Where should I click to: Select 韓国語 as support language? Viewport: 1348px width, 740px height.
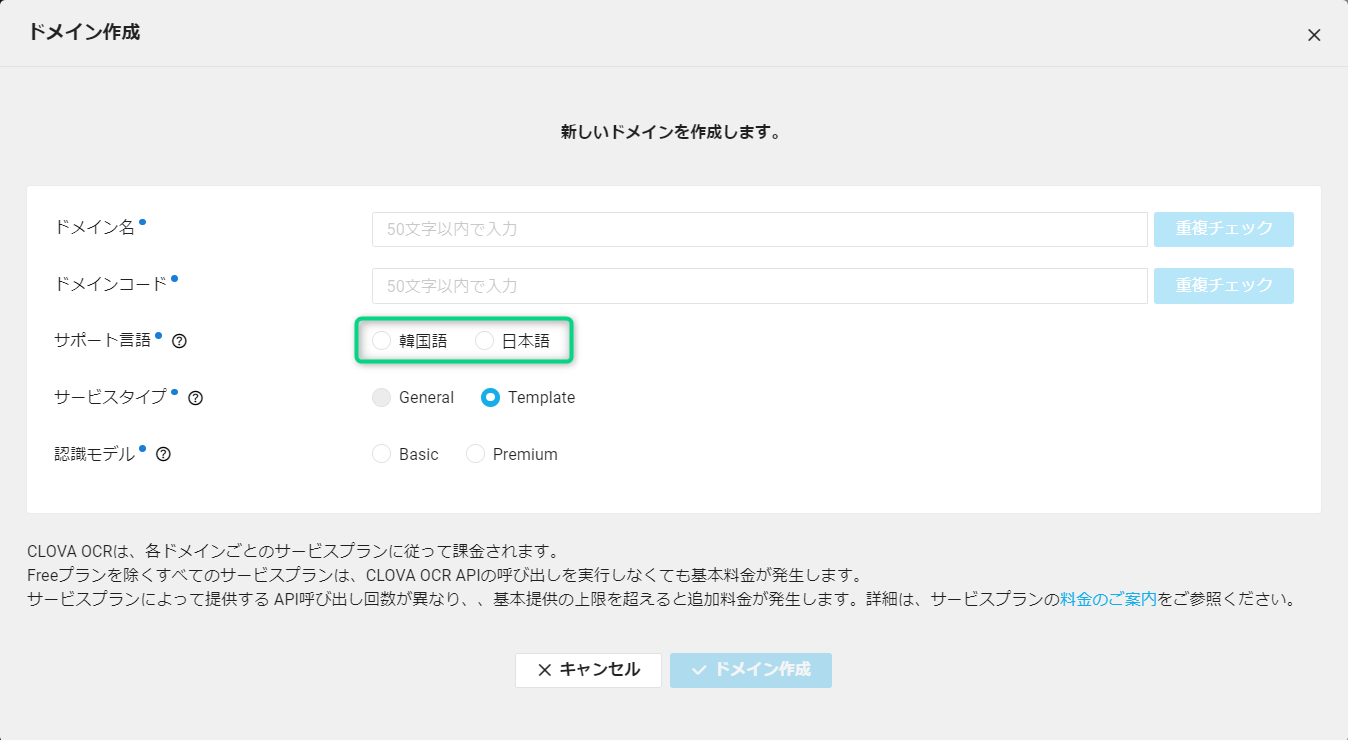pos(382,341)
